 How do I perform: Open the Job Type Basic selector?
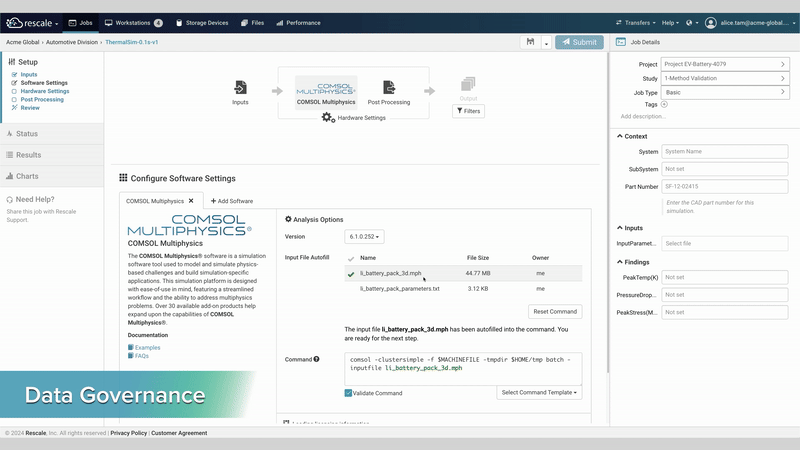coord(725,92)
